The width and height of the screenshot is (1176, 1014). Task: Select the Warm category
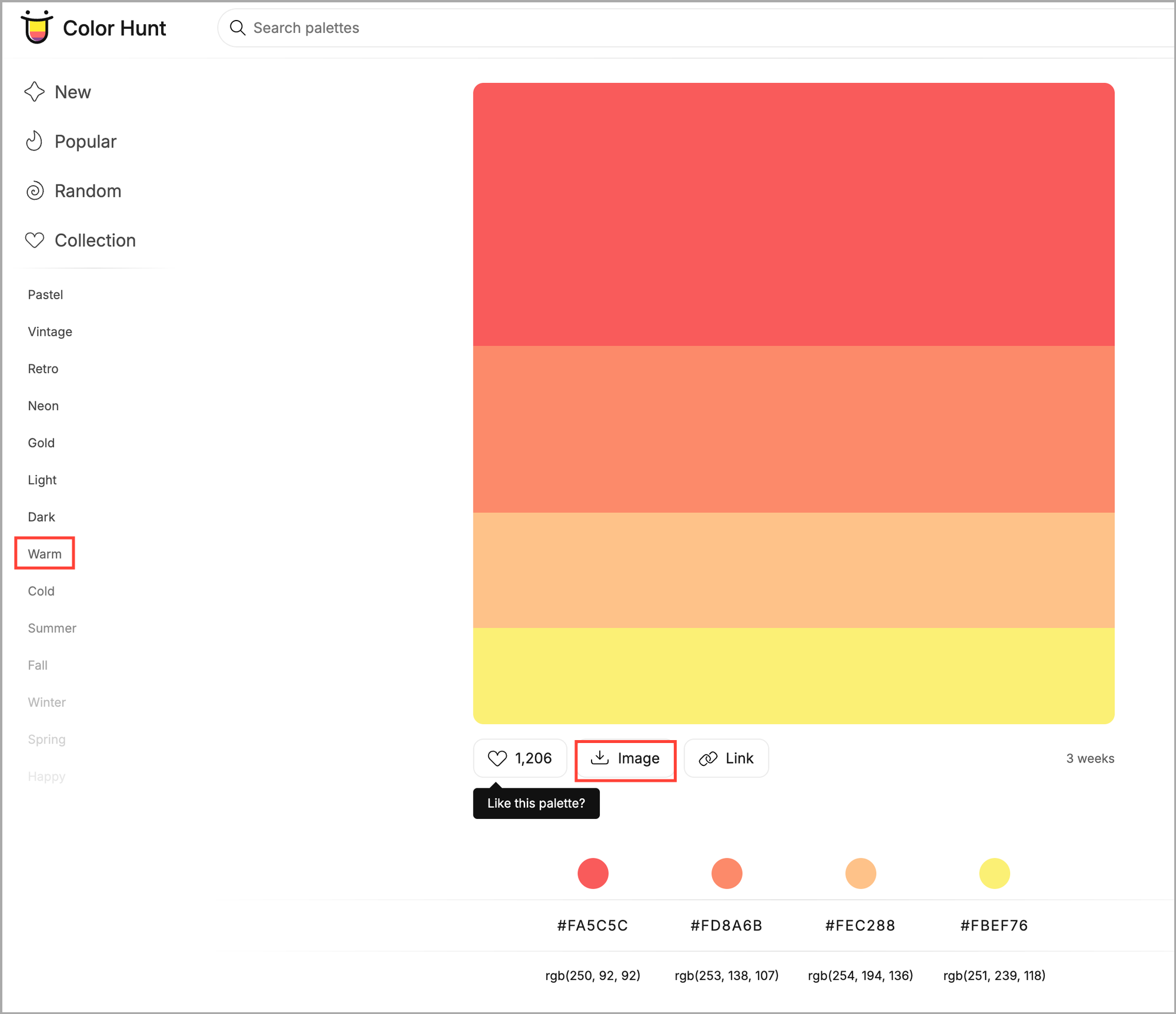[x=45, y=554]
